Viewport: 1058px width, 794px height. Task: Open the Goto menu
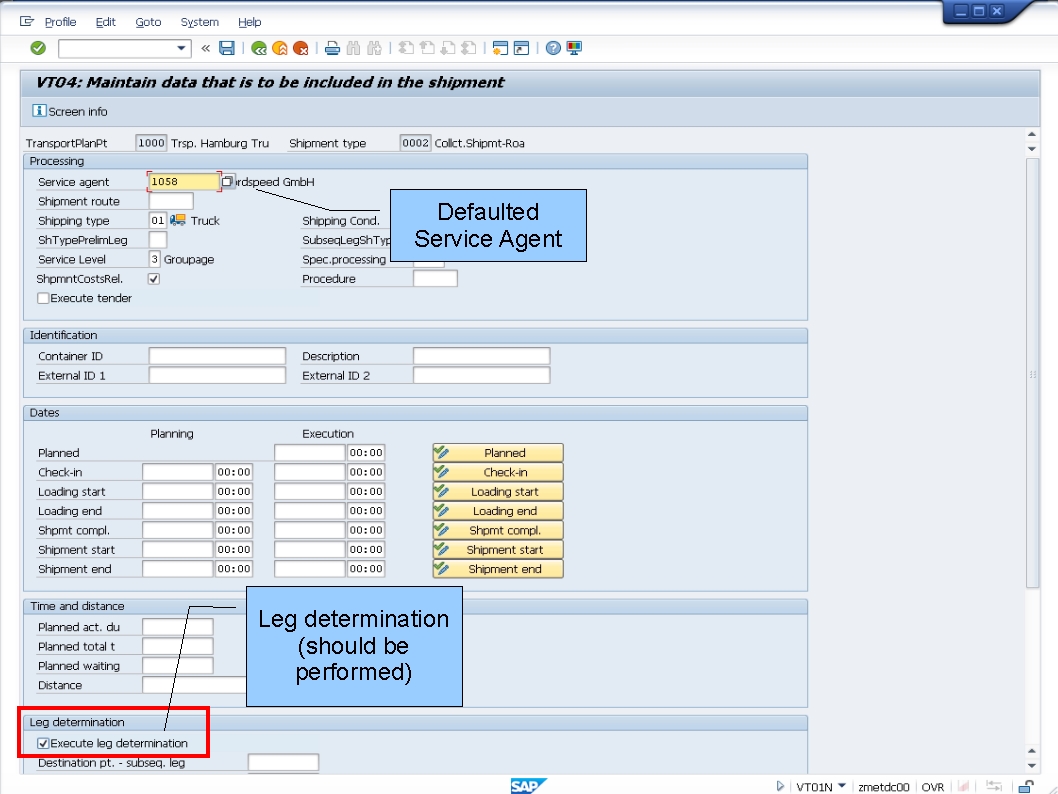148,21
